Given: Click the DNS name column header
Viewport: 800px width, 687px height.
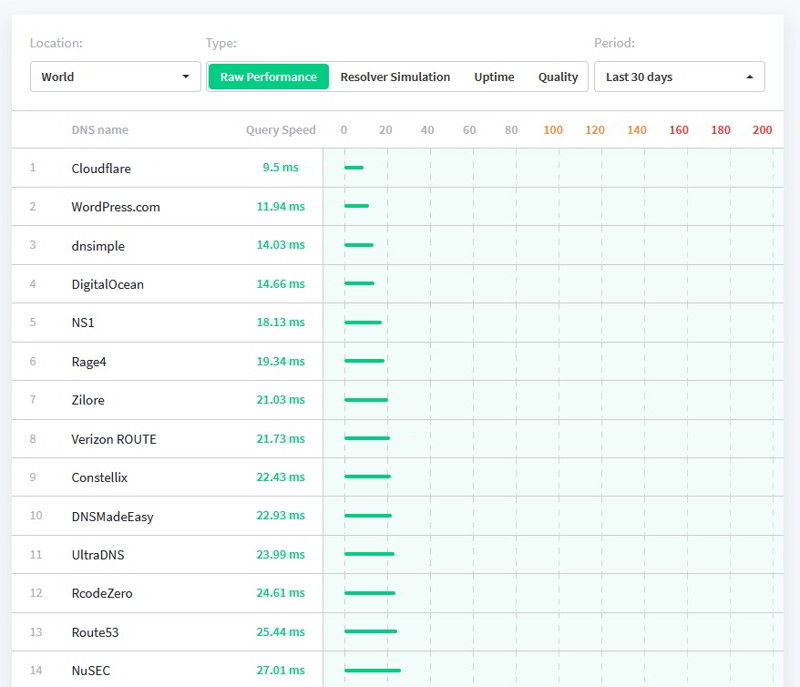Looking at the screenshot, I should tap(100, 130).
